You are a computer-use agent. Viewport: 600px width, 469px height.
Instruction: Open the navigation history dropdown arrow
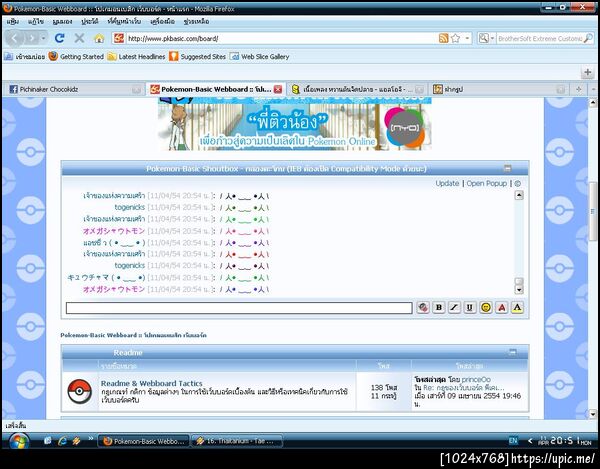coord(44,38)
